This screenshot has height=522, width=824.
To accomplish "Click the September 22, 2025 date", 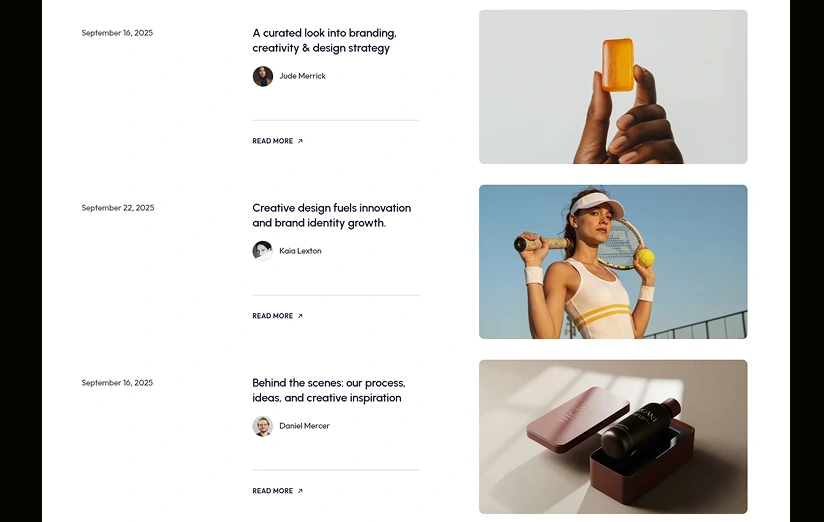I will pos(118,208).
